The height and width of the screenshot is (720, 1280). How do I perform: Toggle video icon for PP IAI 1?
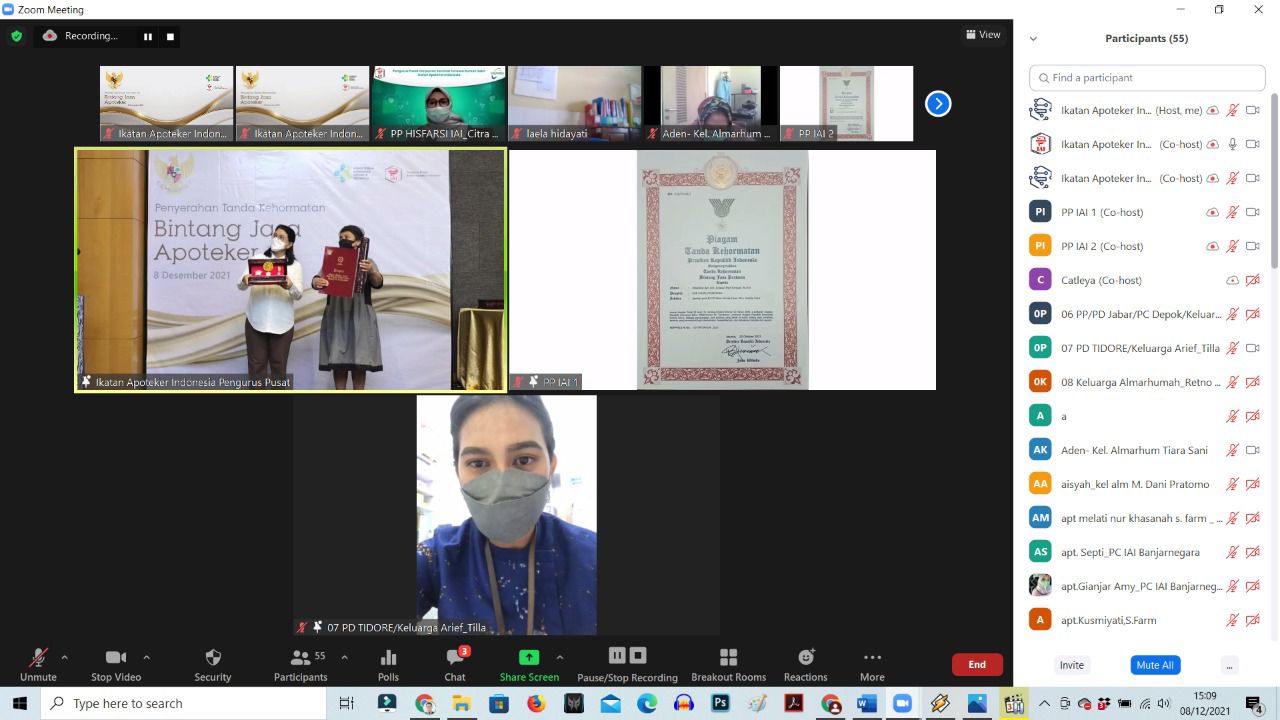click(x=1252, y=213)
